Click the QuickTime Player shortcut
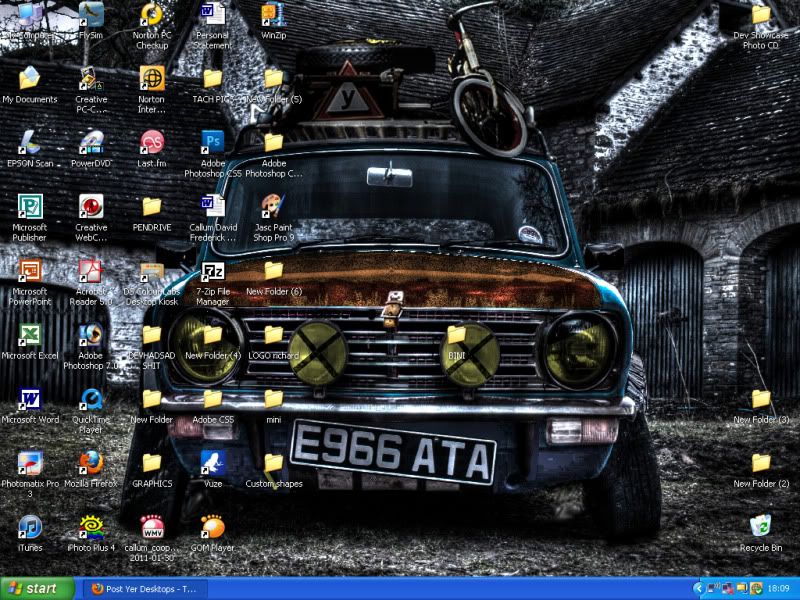The height and width of the screenshot is (600, 800). [91, 399]
